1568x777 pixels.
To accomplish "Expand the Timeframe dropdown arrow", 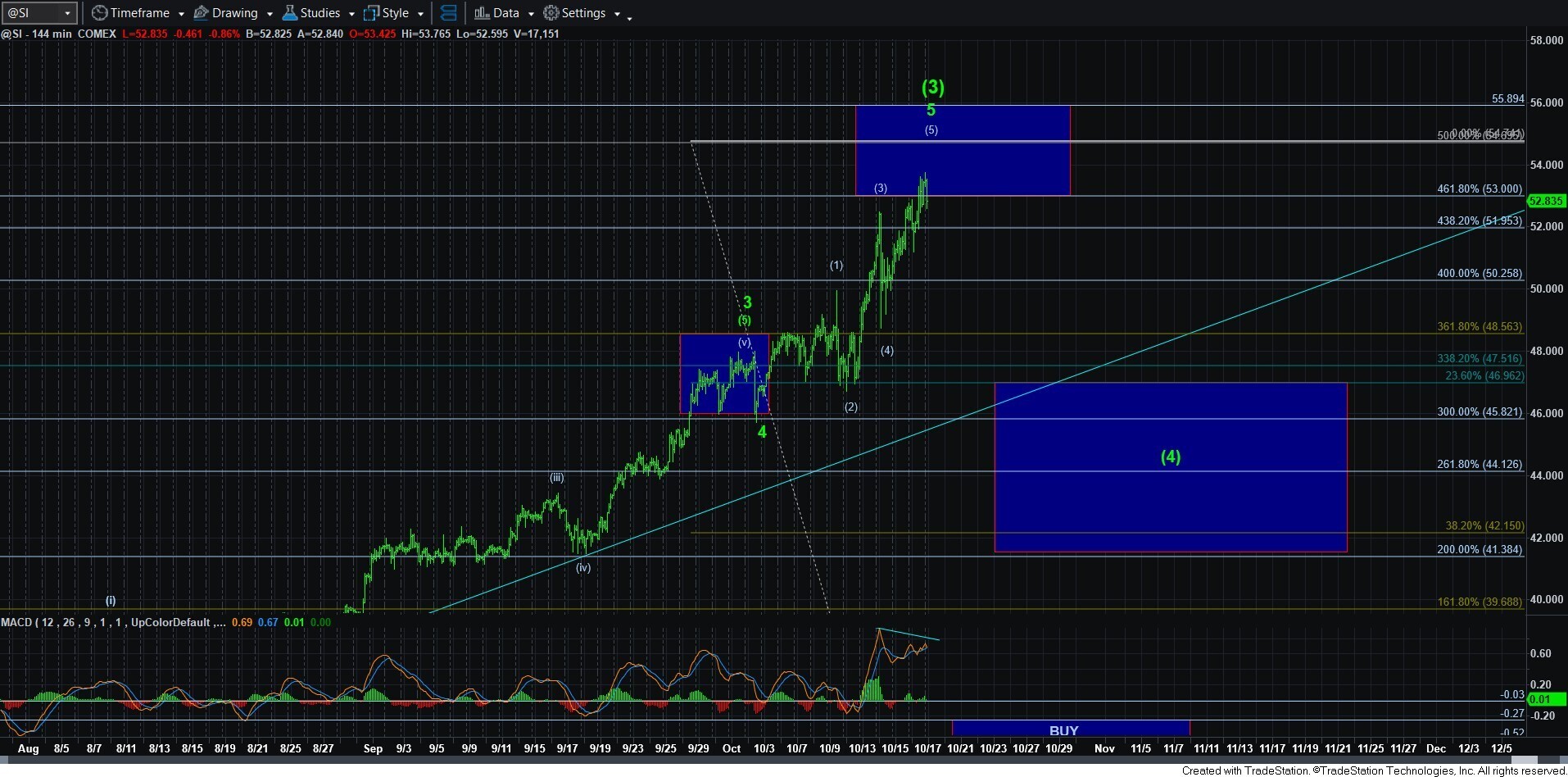I will pos(182,13).
